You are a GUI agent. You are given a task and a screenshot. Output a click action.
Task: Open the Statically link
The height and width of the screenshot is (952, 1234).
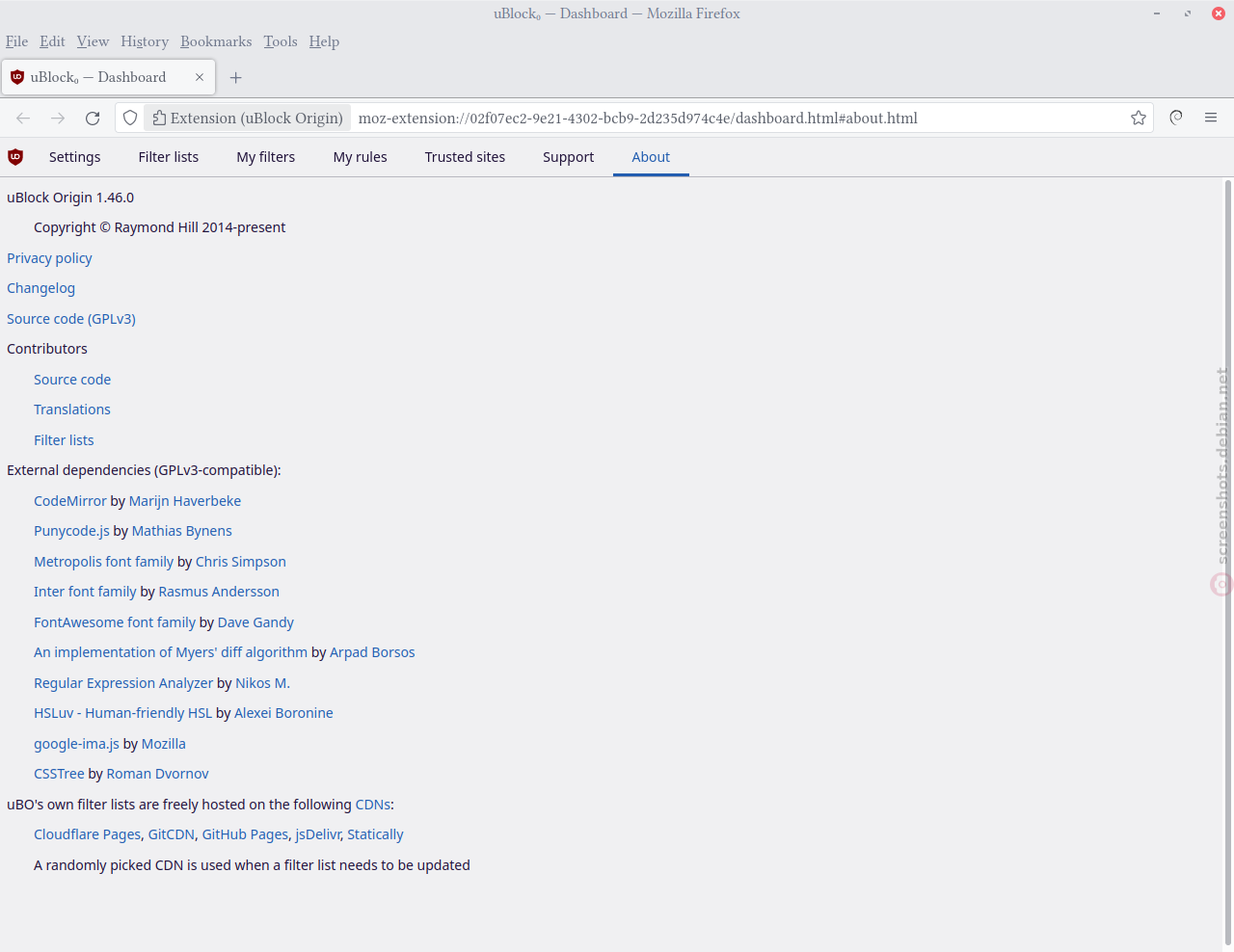[x=375, y=834]
